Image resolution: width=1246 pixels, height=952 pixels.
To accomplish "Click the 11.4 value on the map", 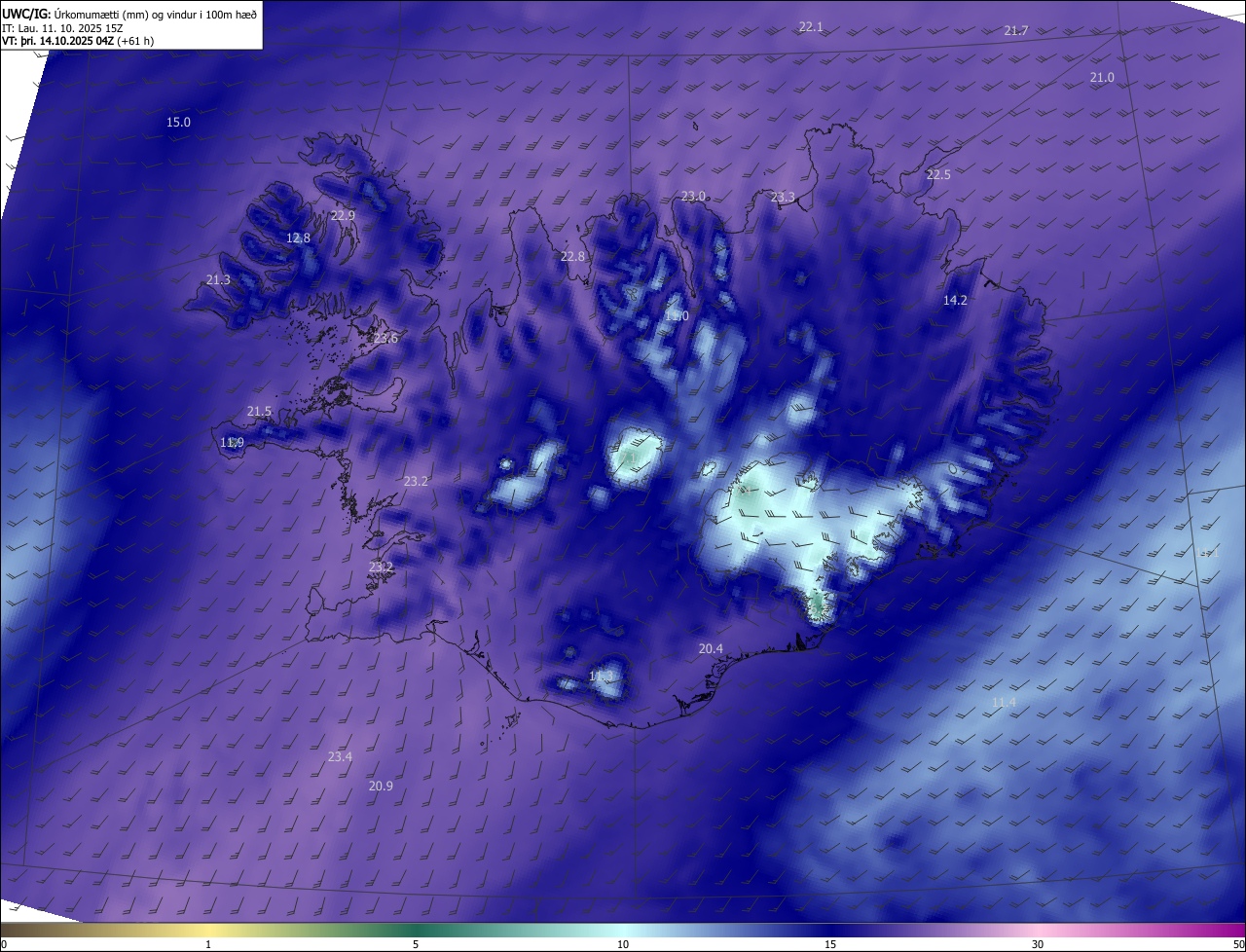I will [x=1004, y=703].
